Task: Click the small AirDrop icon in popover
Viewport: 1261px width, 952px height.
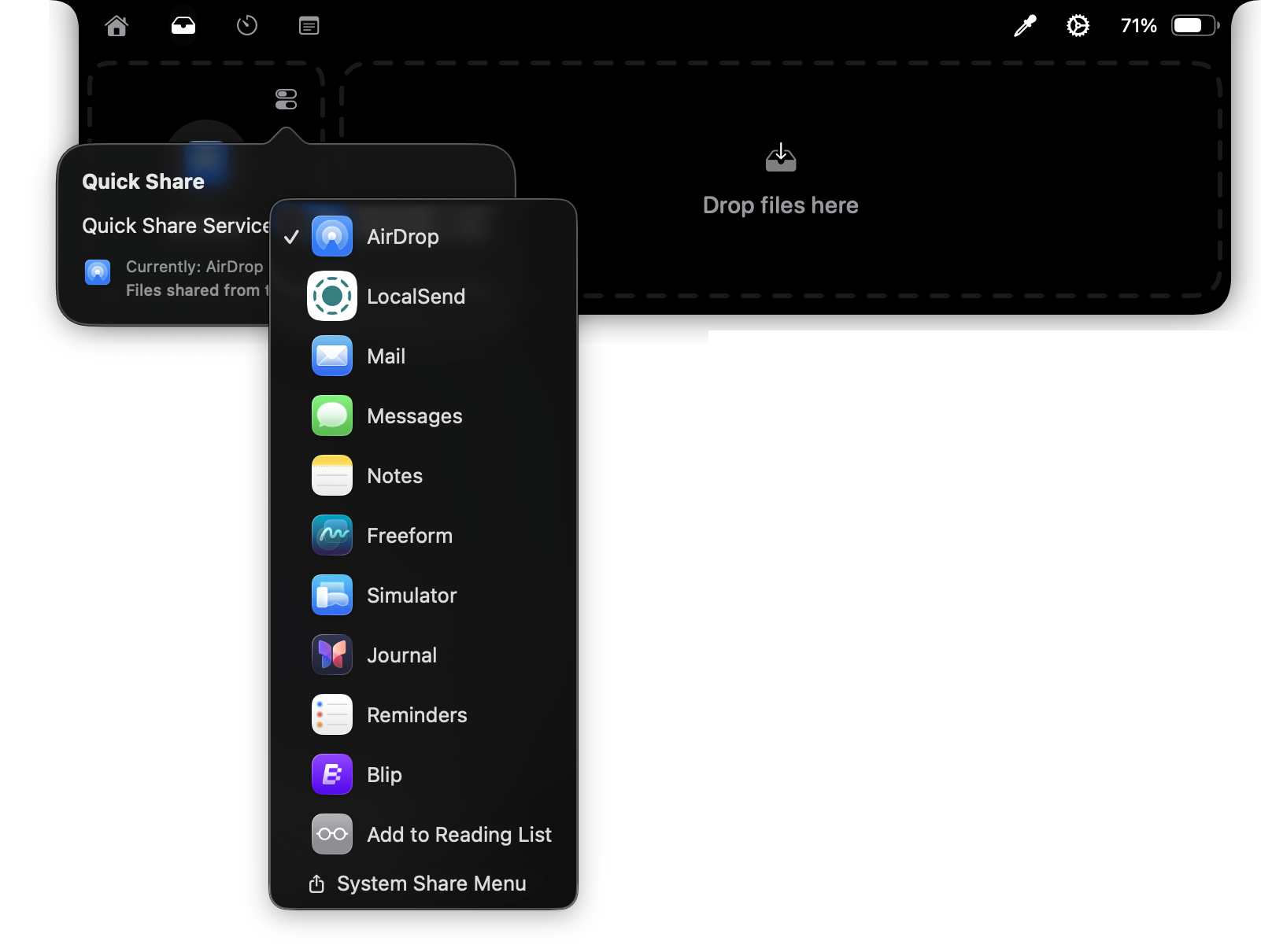Action: click(98, 272)
